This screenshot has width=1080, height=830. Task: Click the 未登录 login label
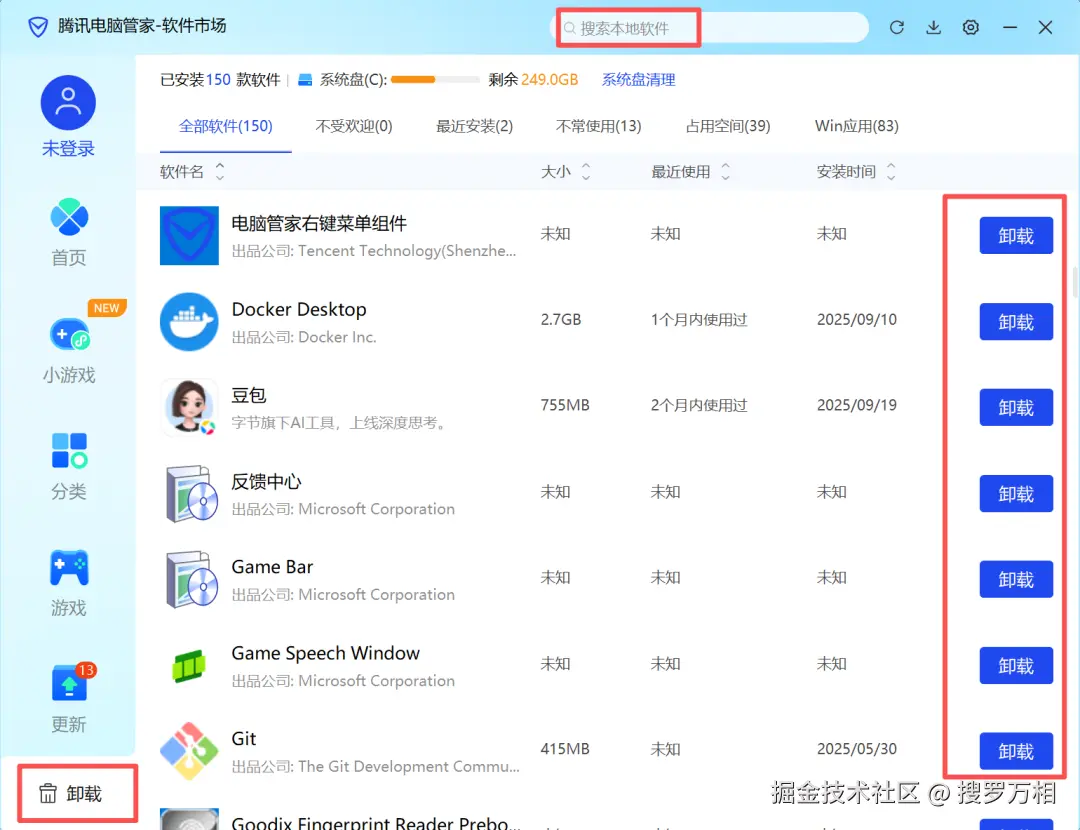point(68,149)
